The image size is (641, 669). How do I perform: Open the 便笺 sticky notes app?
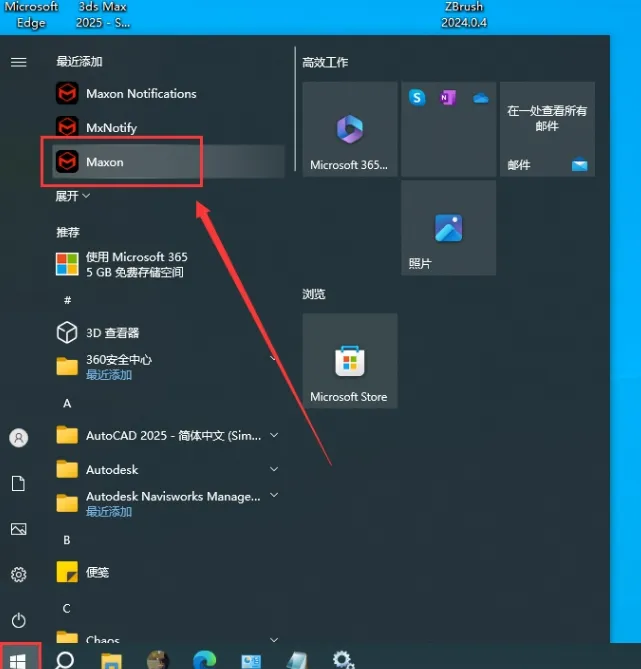168,572
